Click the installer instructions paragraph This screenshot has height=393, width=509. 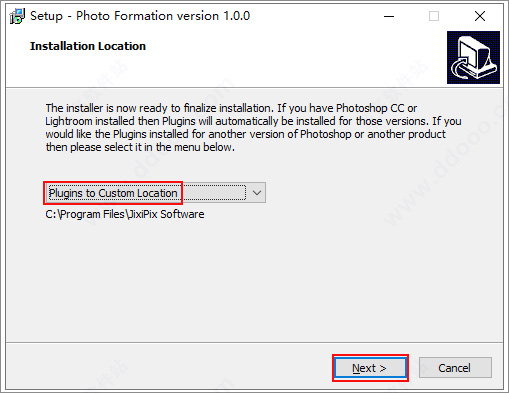point(253,128)
